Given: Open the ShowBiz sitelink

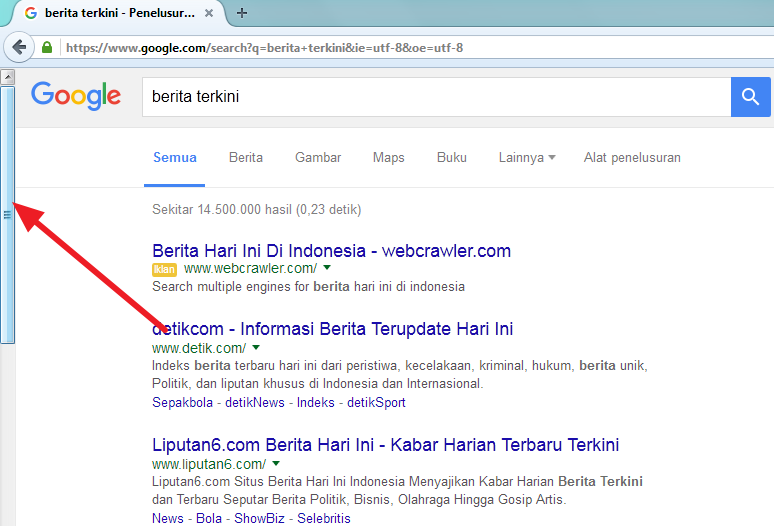Looking at the screenshot, I should [x=259, y=519].
